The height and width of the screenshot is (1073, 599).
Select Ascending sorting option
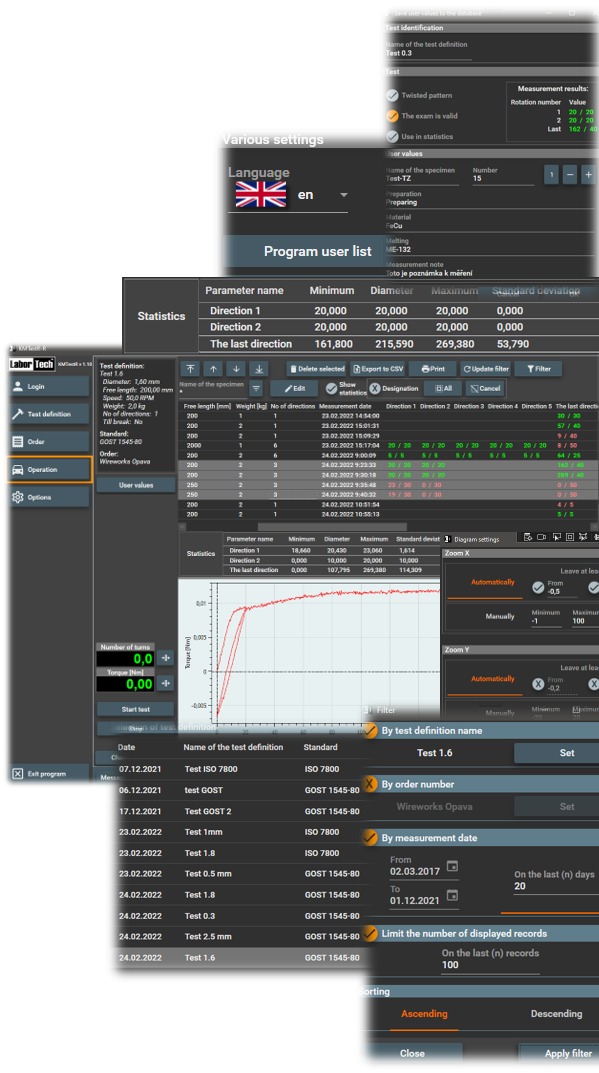(424, 1014)
